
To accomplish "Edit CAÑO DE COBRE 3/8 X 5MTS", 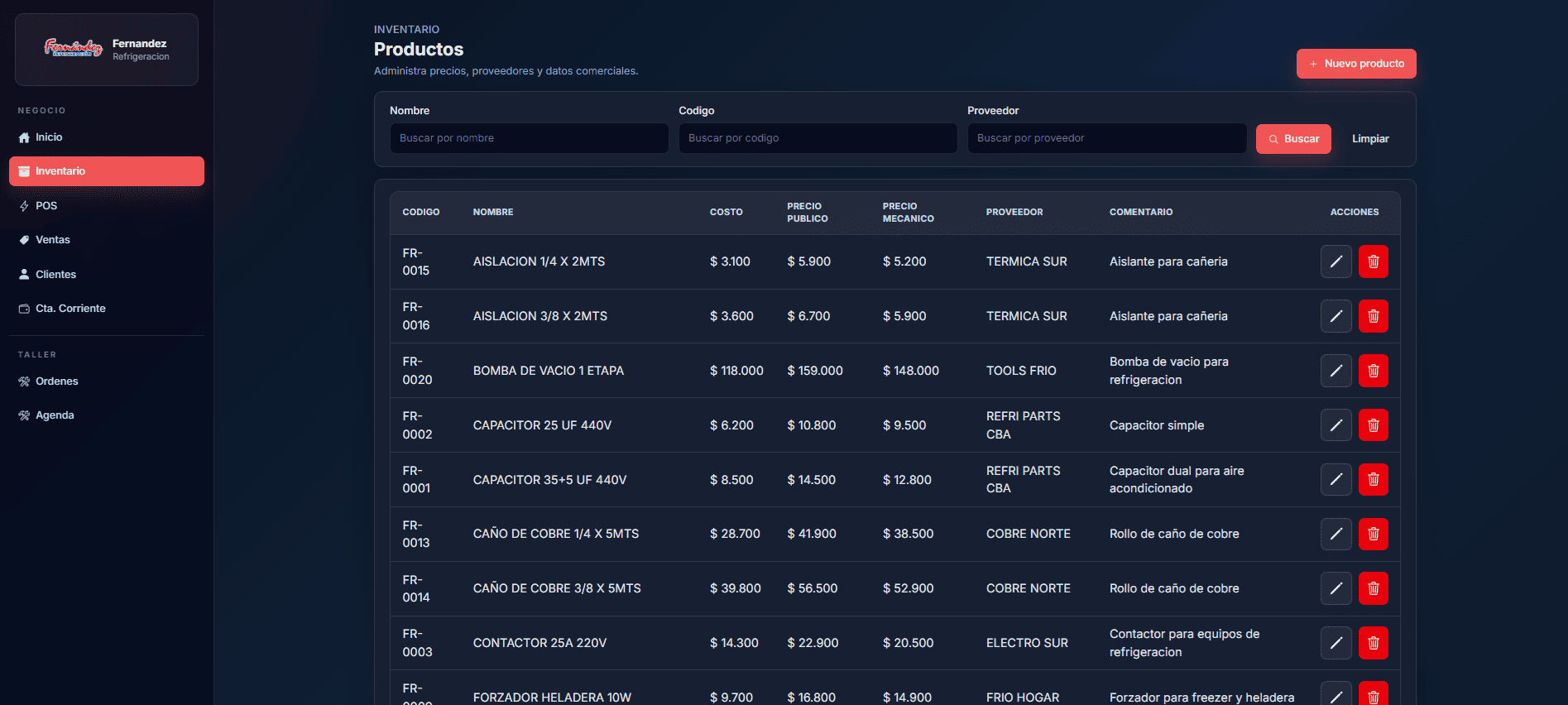I will point(1335,588).
